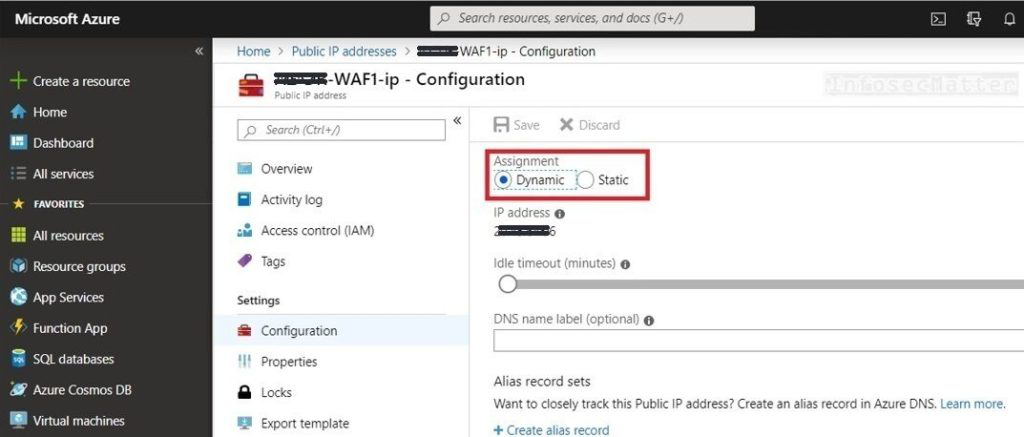Click the Learn more link
This screenshot has width=1024, height=437.
(x=972, y=404)
